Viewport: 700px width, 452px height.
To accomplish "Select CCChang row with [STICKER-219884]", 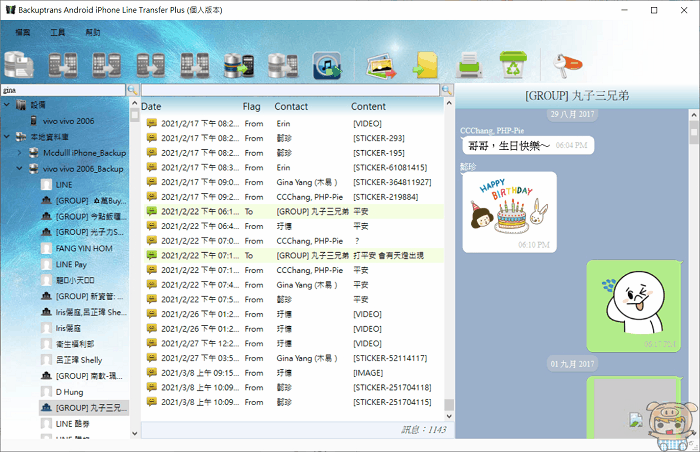I will pos(292,197).
